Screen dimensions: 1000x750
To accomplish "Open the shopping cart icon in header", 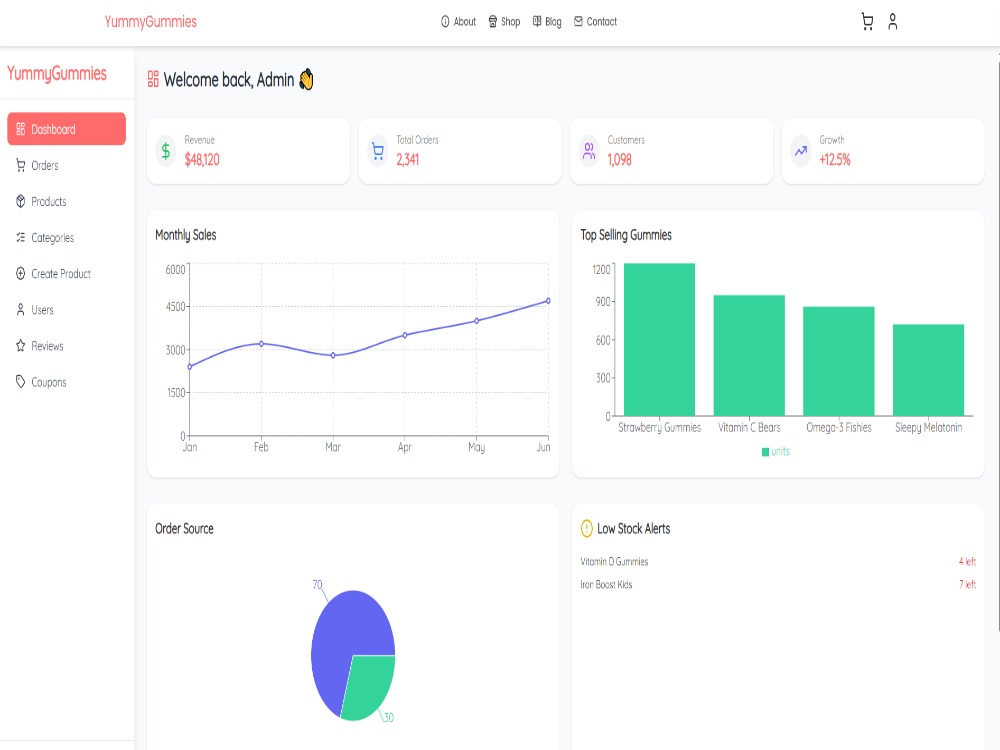I will [867, 22].
